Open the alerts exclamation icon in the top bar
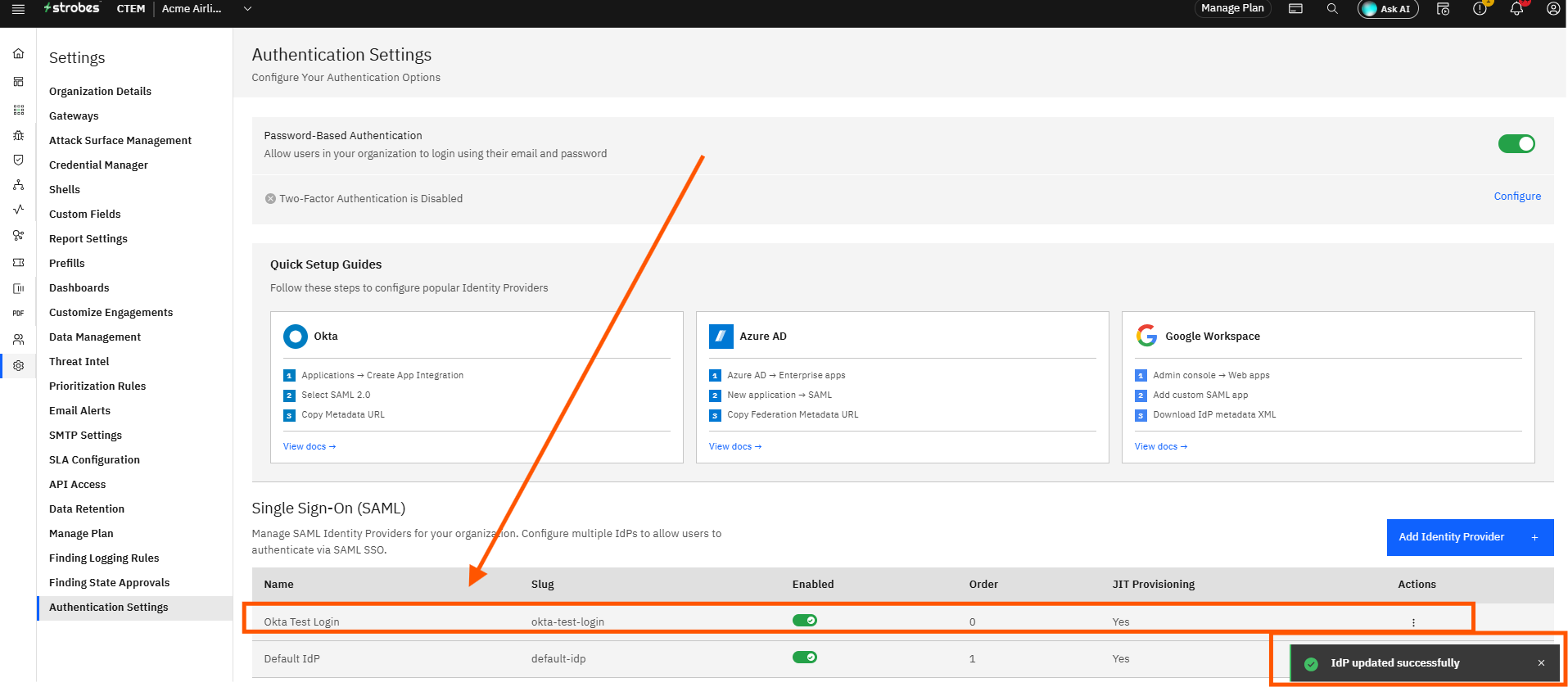 [1480, 9]
